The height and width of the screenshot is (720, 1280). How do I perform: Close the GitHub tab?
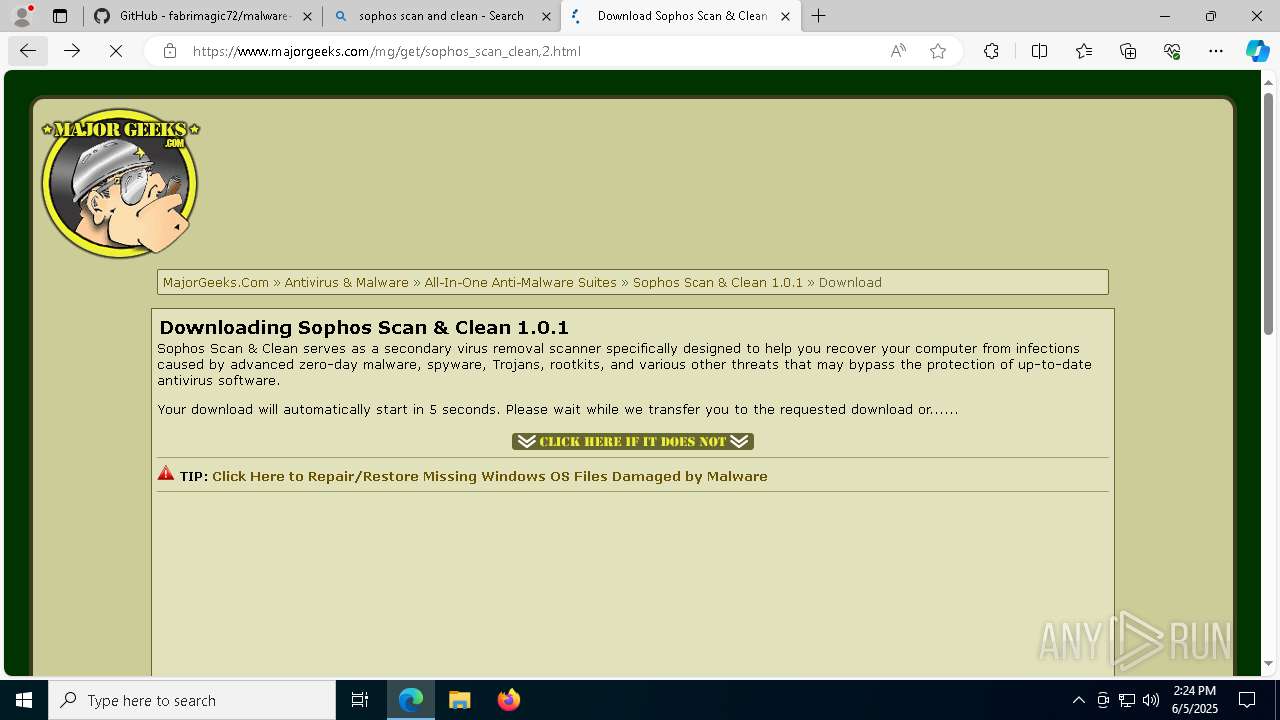tap(307, 16)
